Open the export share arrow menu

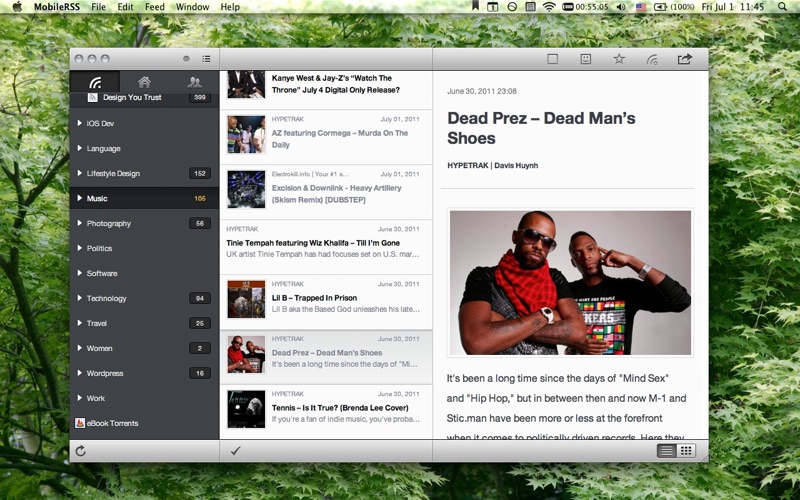pyautogui.click(x=685, y=59)
